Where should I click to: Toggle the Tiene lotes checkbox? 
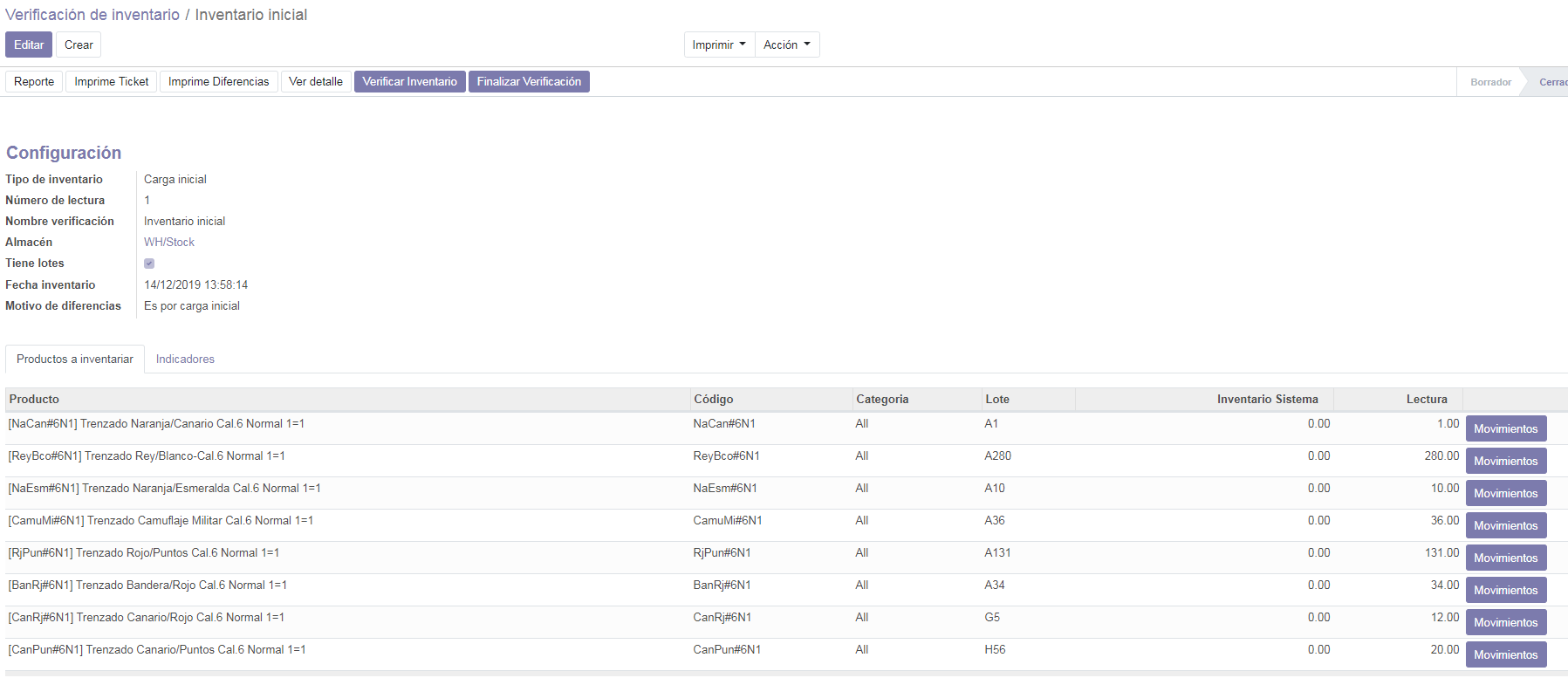click(x=149, y=264)
